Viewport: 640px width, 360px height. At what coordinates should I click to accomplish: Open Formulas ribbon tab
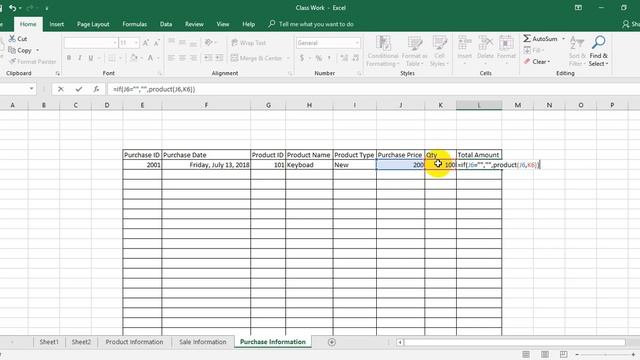135,24
